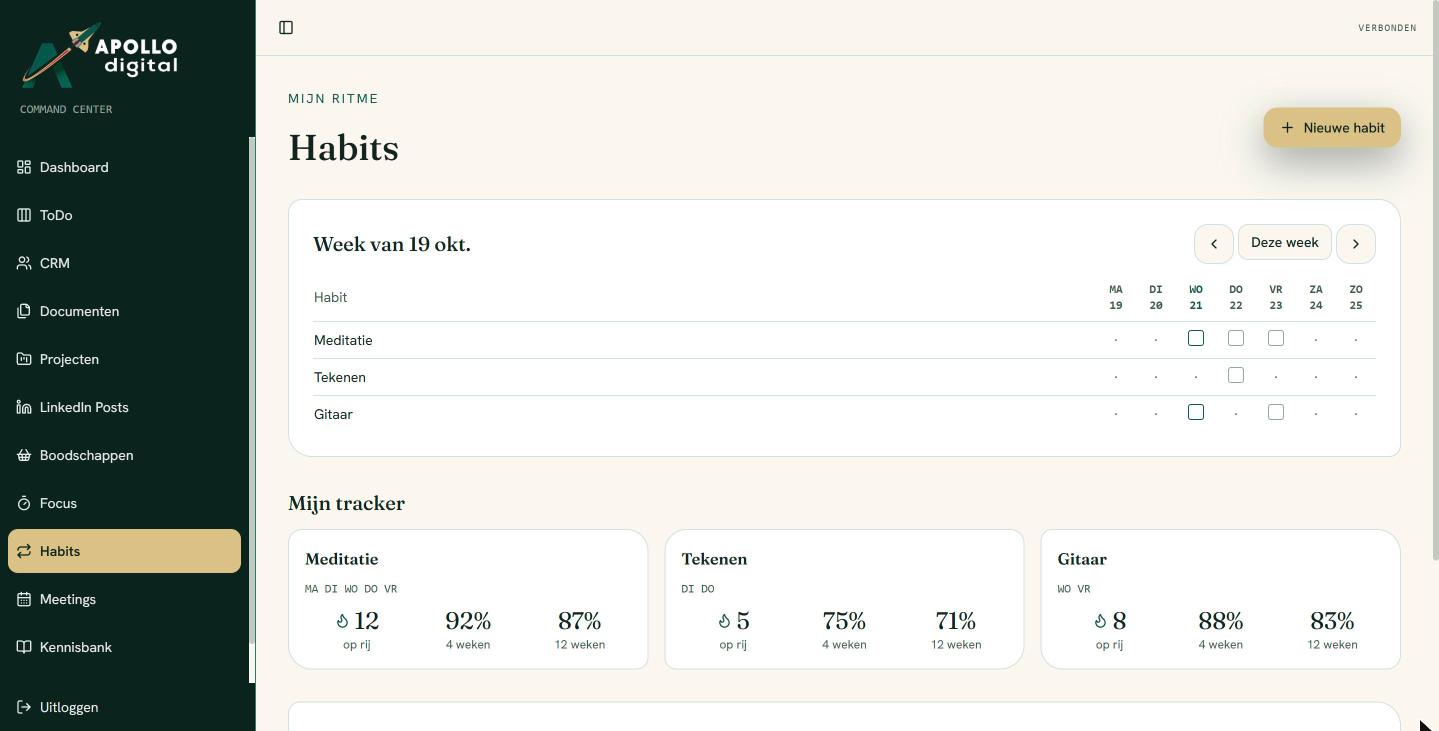The image size is (1439, 731).
Task: Click the VERBONDEN connection status
Action: (1387, 28)
